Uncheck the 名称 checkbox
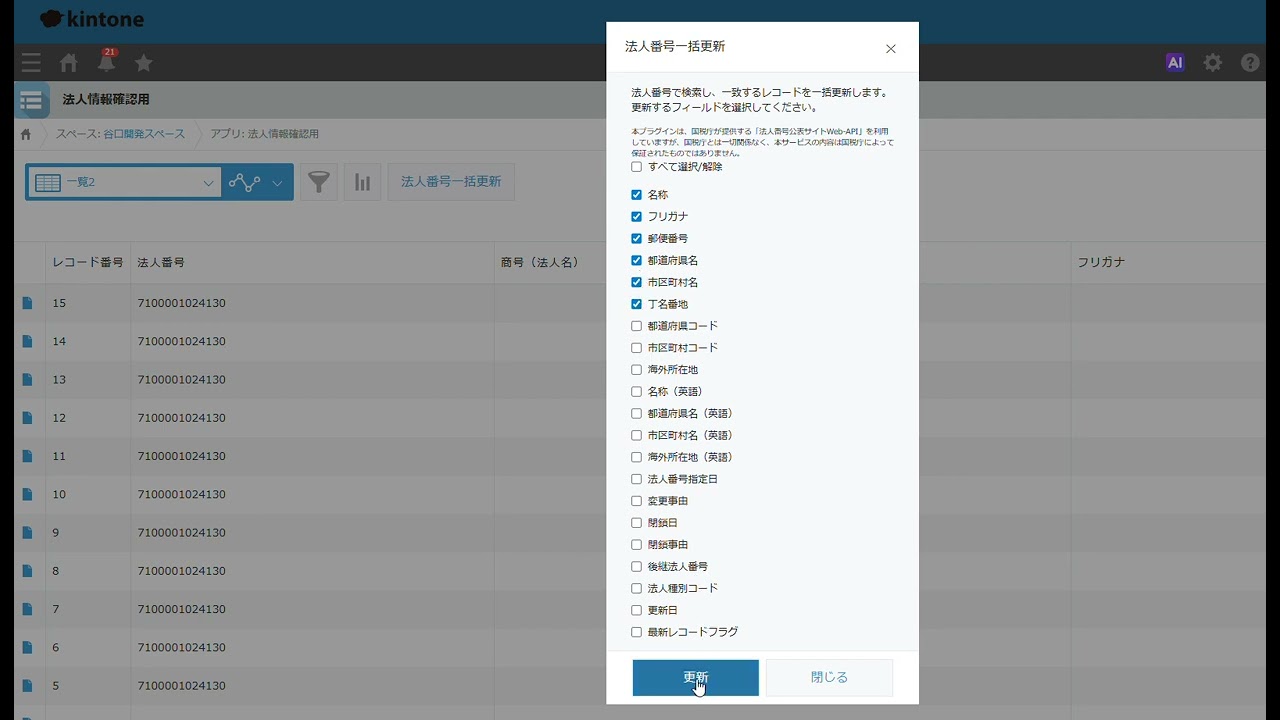Screen dimensions: 1280x720 tap(636, 195)
